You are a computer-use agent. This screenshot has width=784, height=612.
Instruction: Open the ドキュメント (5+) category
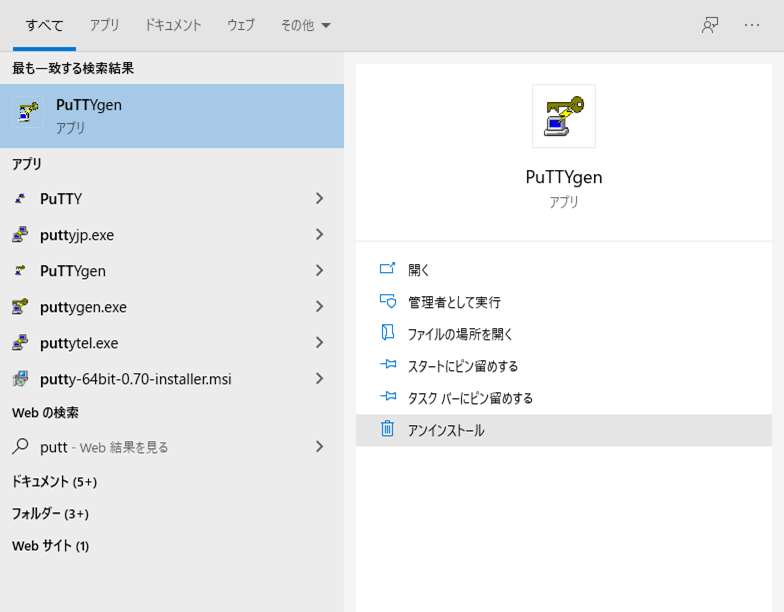click(54, 482)
